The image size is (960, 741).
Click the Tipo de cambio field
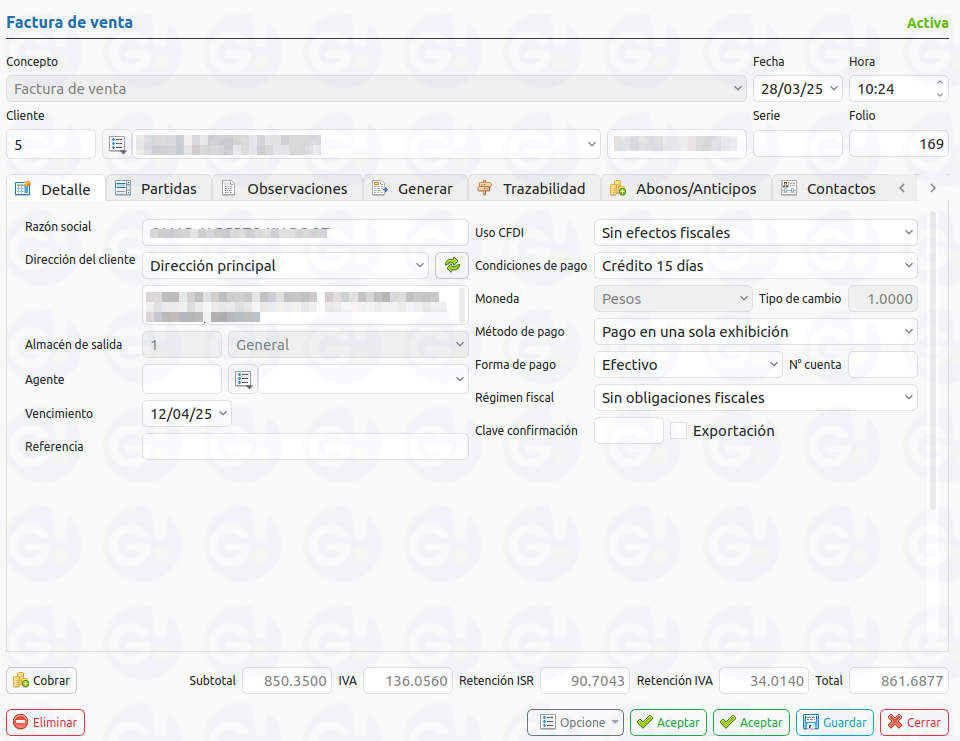coord(882,298)
